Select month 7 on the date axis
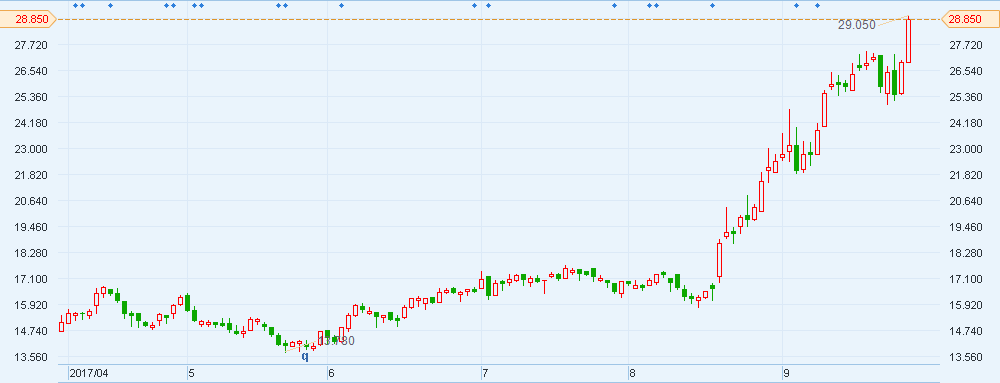The width and height of the screenshot is (1000, 383). [x=485, y=373]
